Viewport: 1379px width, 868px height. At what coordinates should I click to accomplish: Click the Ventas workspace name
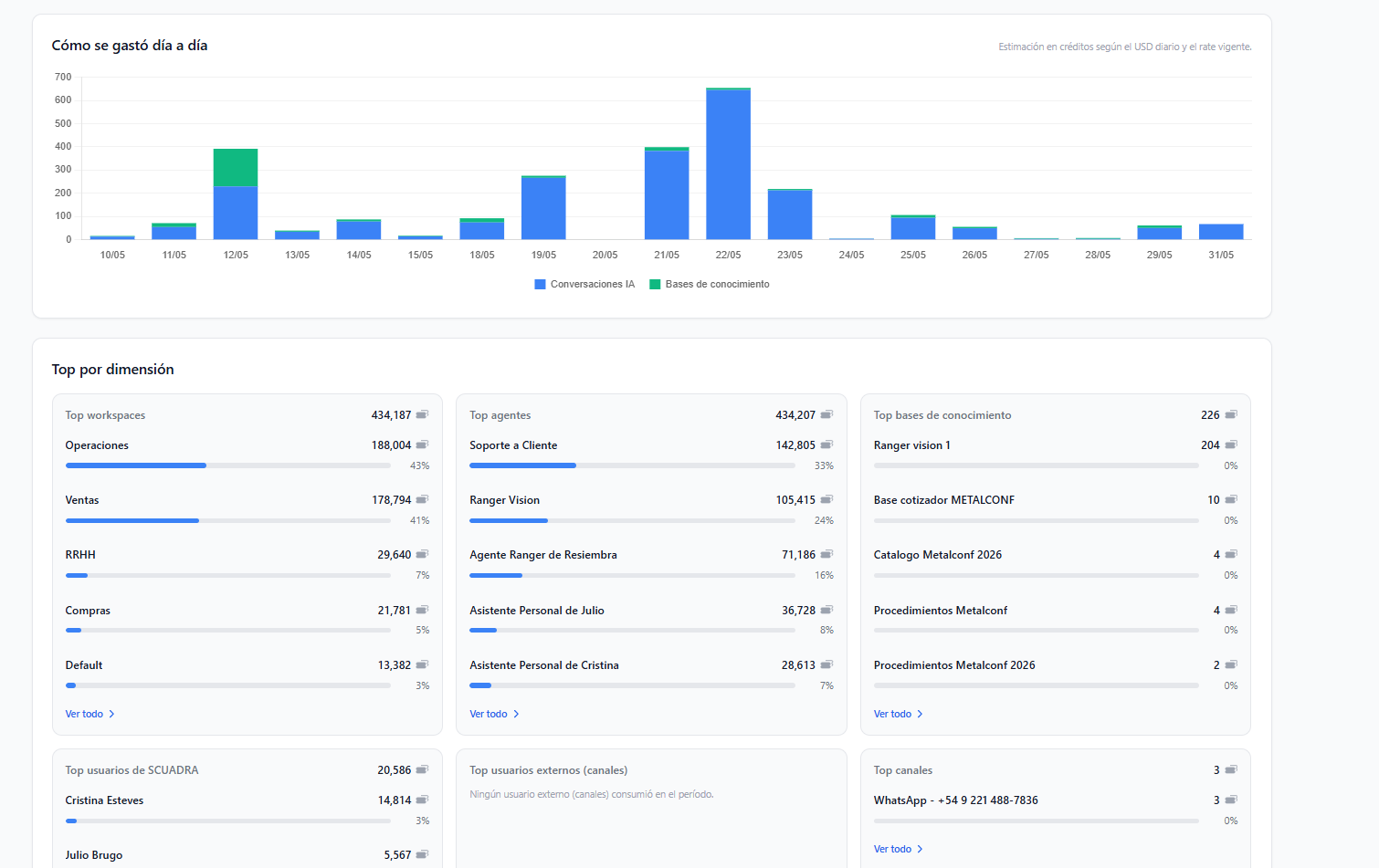82,500
